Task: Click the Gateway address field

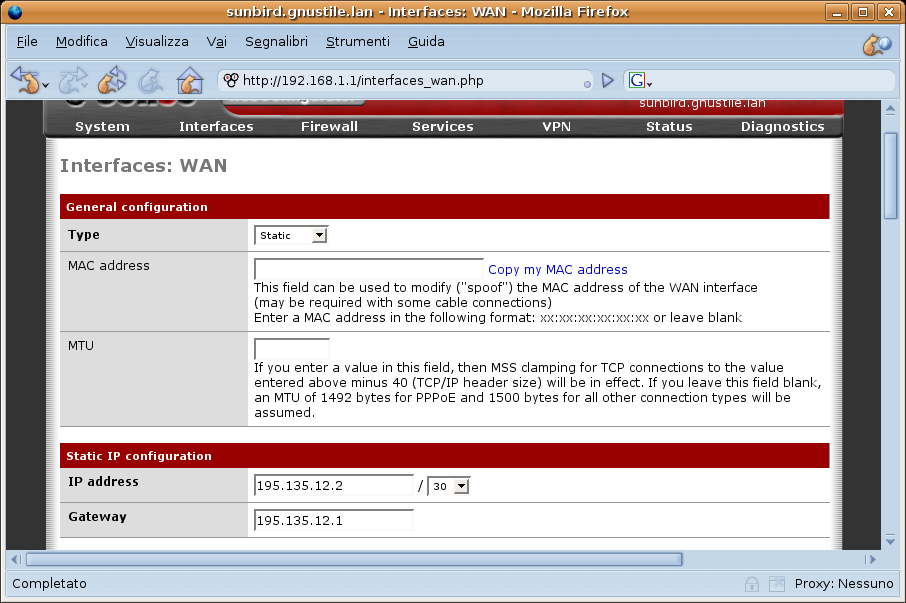Action: click(x=334, y=520)
